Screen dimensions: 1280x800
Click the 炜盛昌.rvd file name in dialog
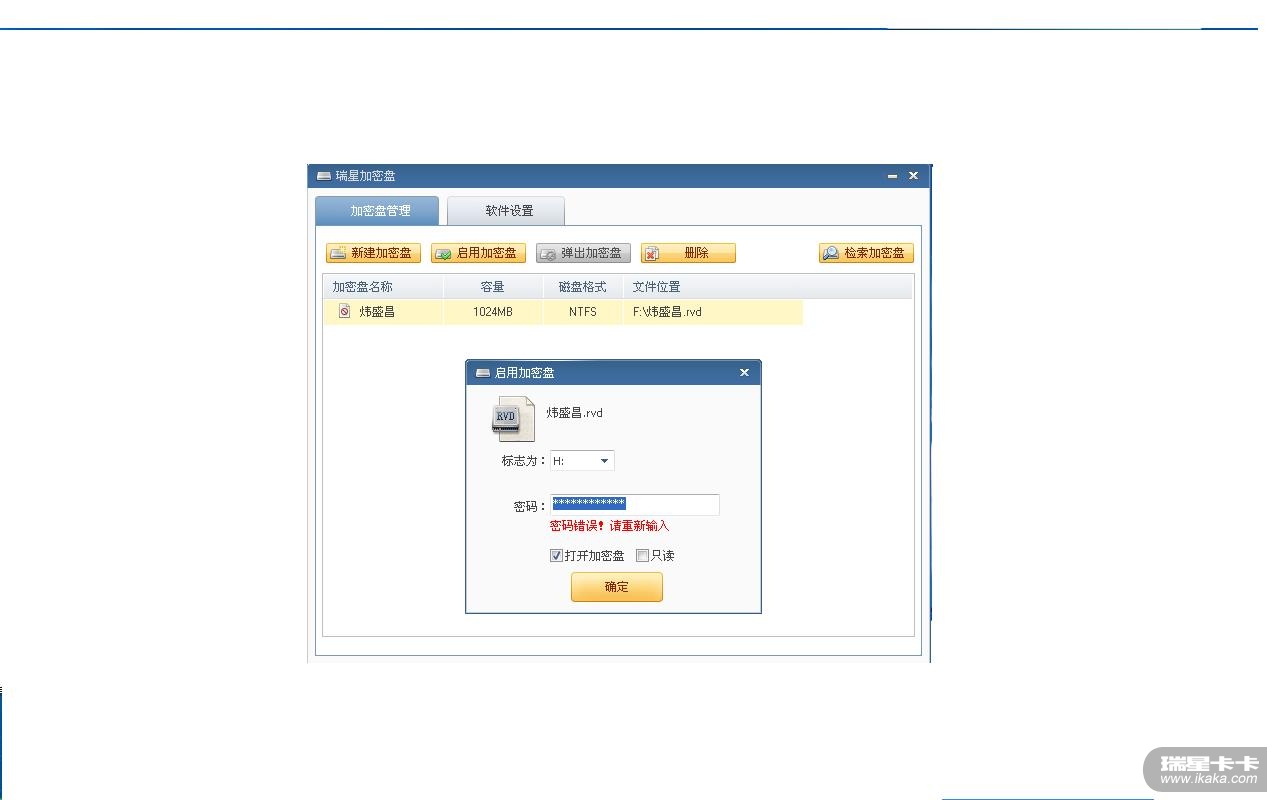point(575,413)
